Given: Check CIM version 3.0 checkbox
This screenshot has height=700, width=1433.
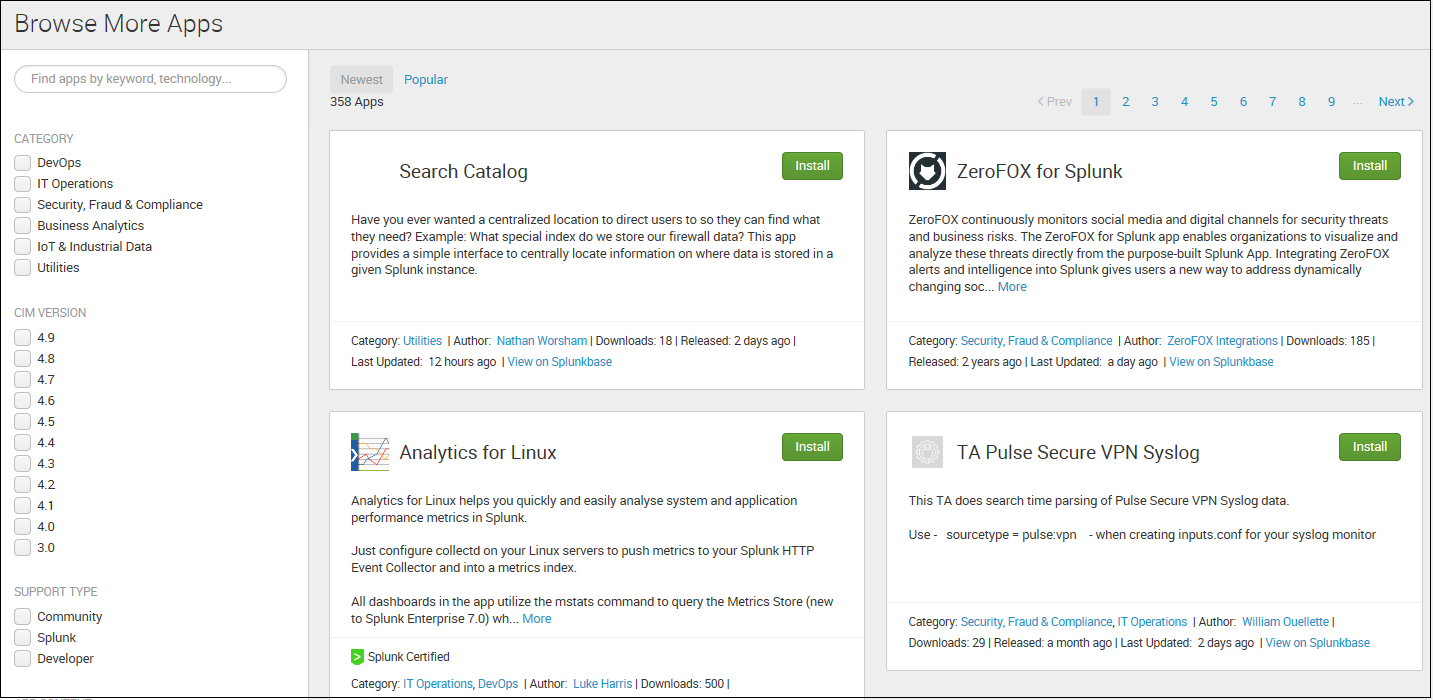Looking at the screenshot, I should pos(22,548).
